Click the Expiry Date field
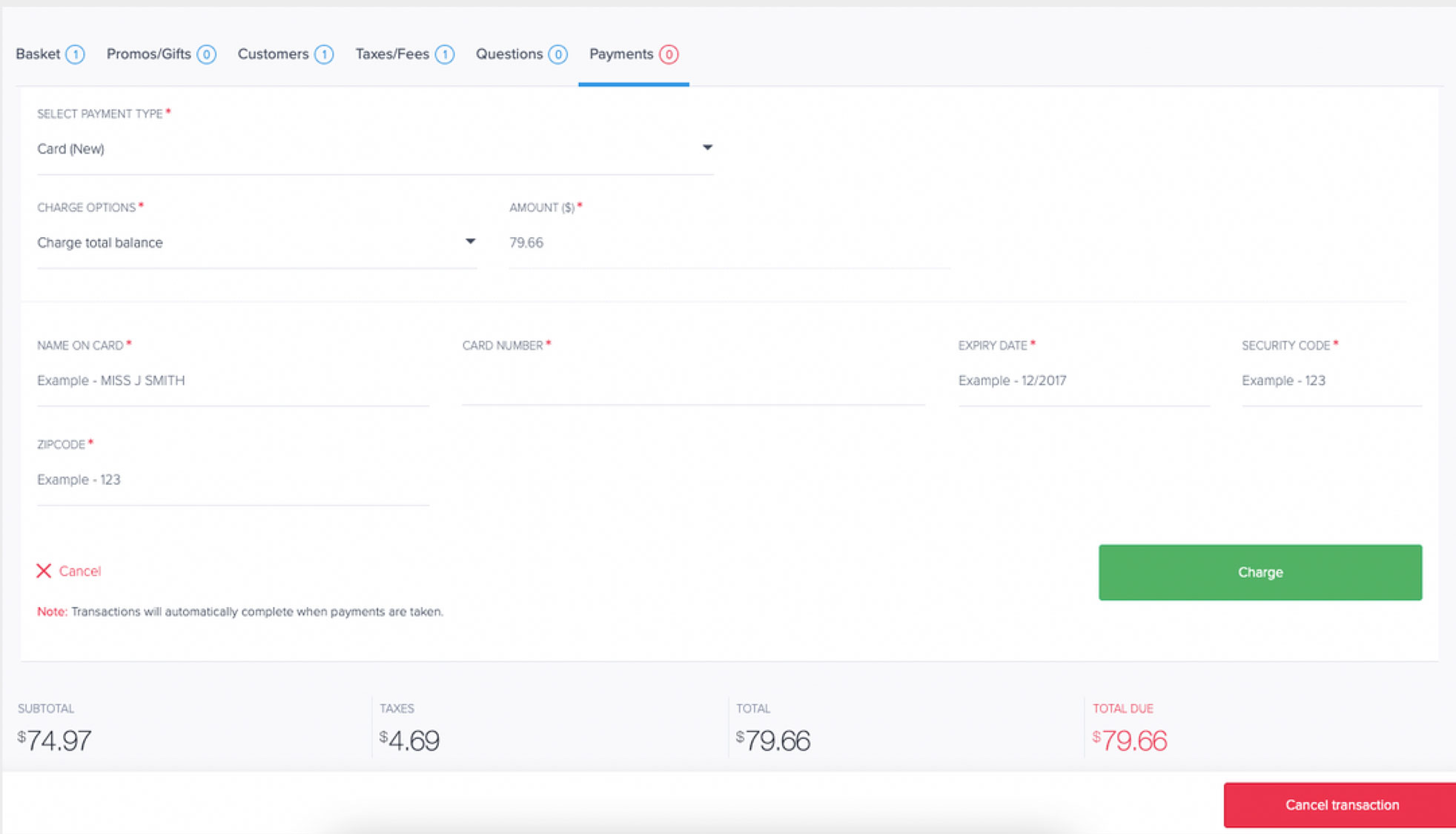The width and height of the screenshot is (1456, 834). point(1084,380)
